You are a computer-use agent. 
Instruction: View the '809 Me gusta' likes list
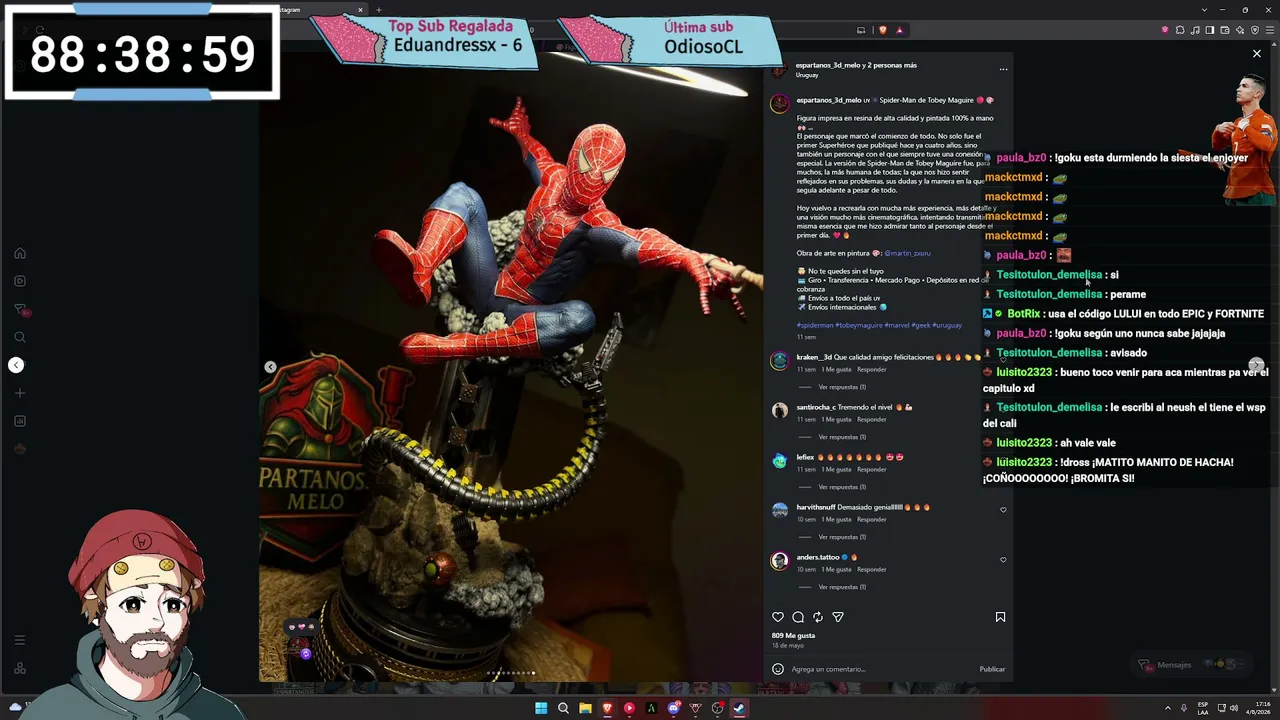[x=793, y=635]
